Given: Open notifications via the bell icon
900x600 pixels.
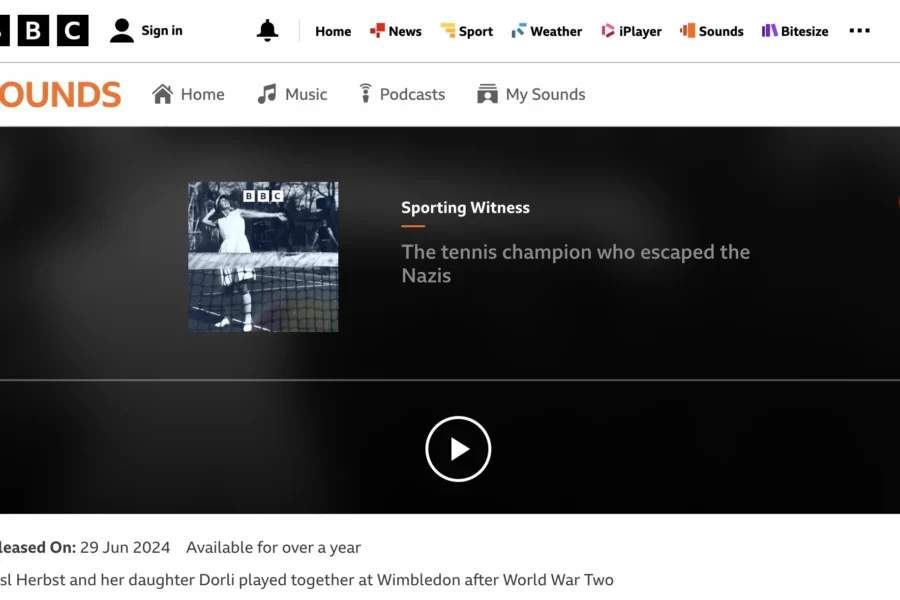Looking at the screenshot, I should (267, 30).
